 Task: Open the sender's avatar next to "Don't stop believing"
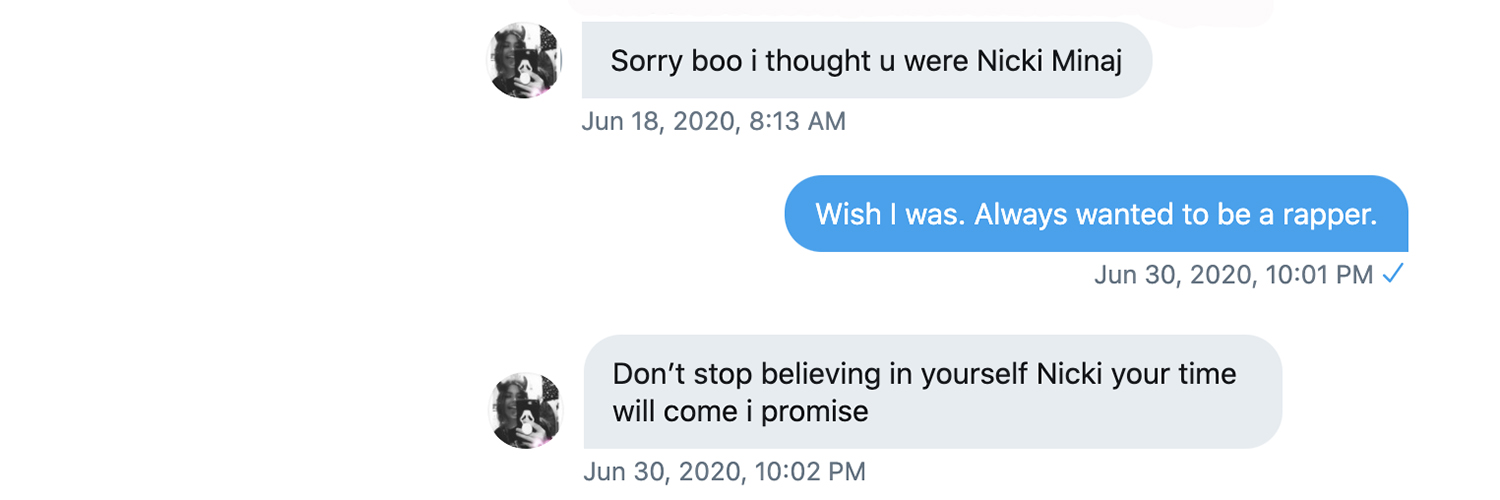pos(526,410)
